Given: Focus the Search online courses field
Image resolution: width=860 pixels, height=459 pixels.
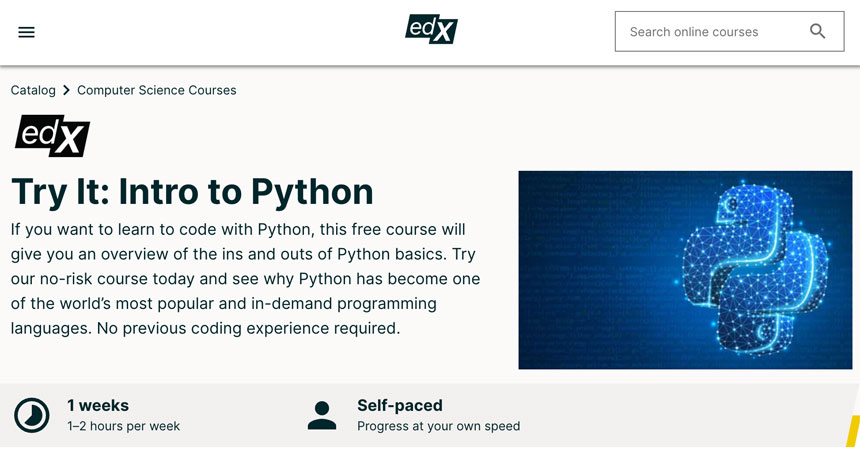Looking at the screenshot, I should pos(712,32).
